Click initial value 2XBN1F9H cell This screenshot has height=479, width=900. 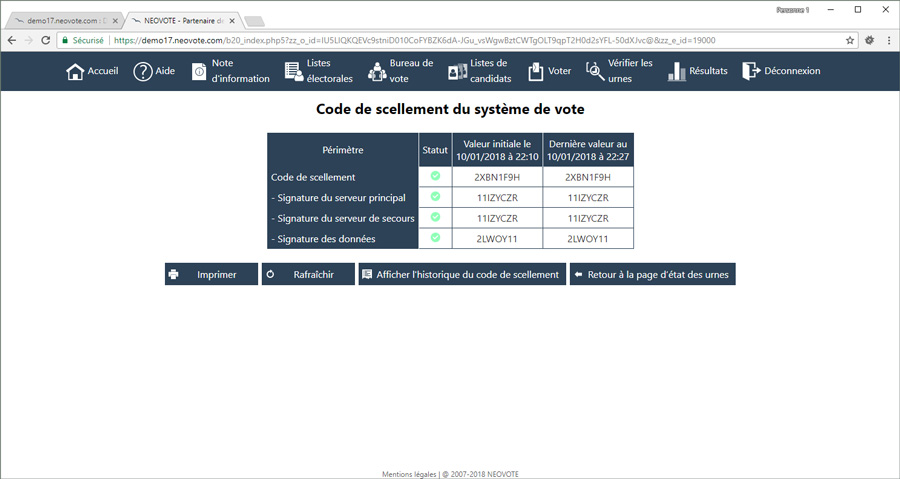497,177
